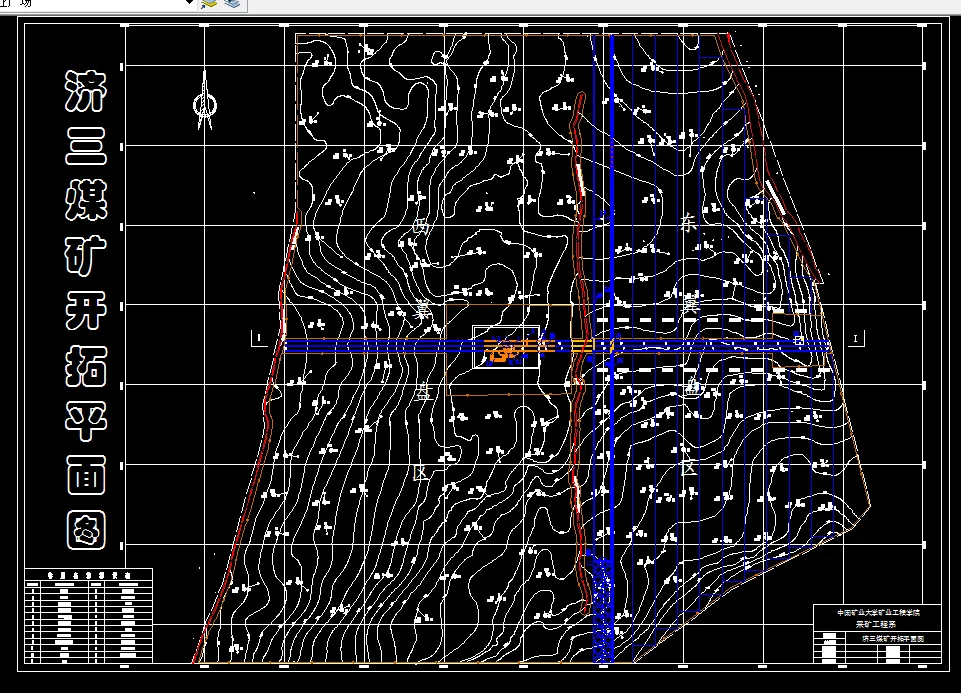Select the right section marker labeled I
This screenshot has height=693, width=961.
tap(856, 338)
